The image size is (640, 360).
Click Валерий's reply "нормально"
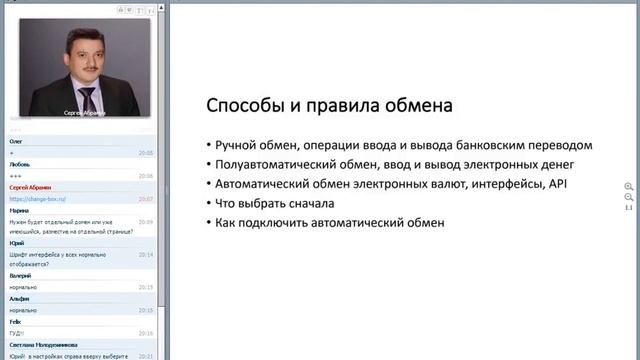pos(23,287)
